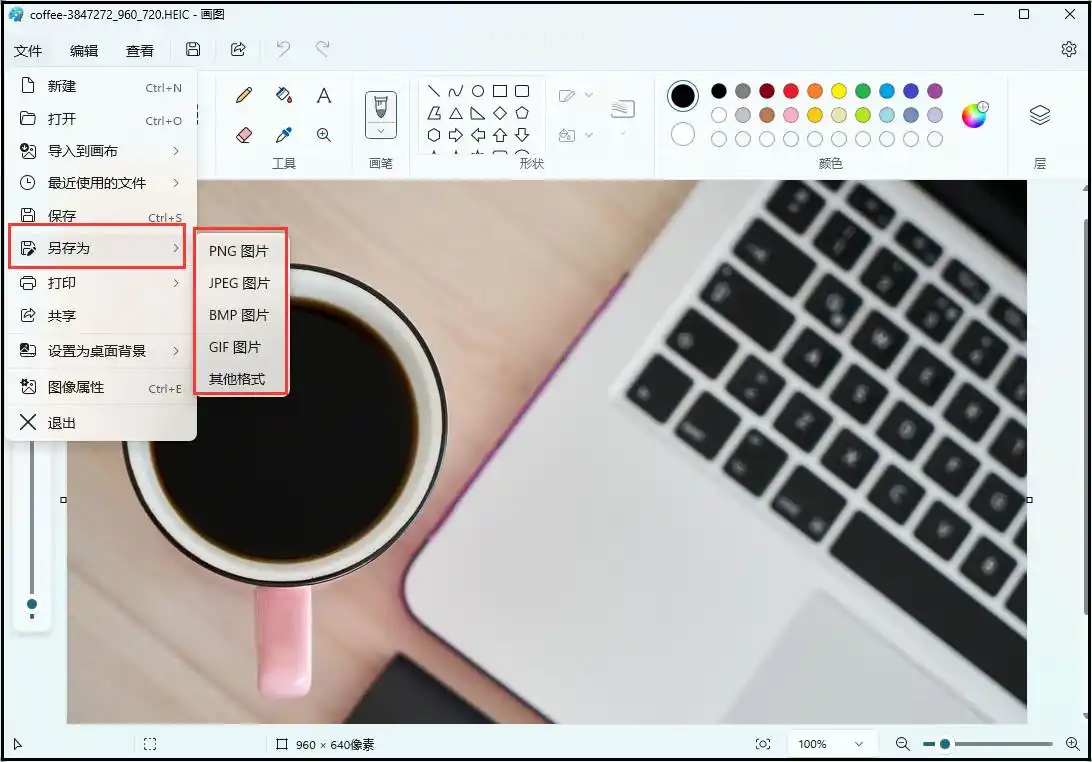Pick the red color swatch
The image size is (1092, 762).
pyautogui.click(x=791, y=91)
